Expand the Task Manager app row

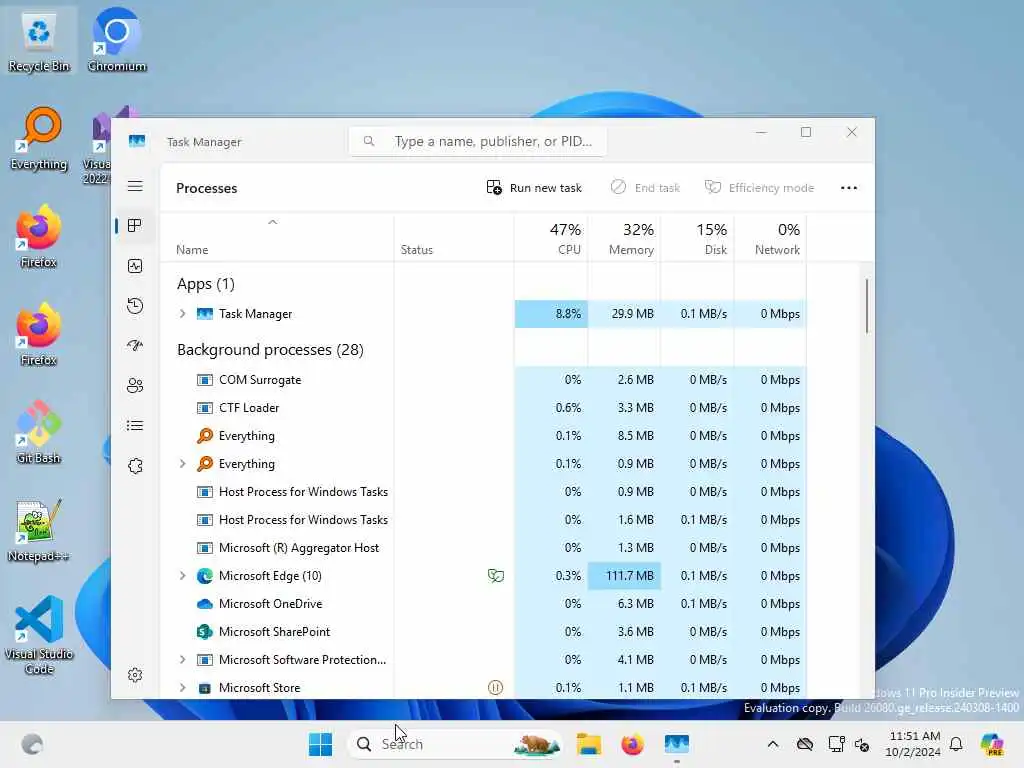182,313
